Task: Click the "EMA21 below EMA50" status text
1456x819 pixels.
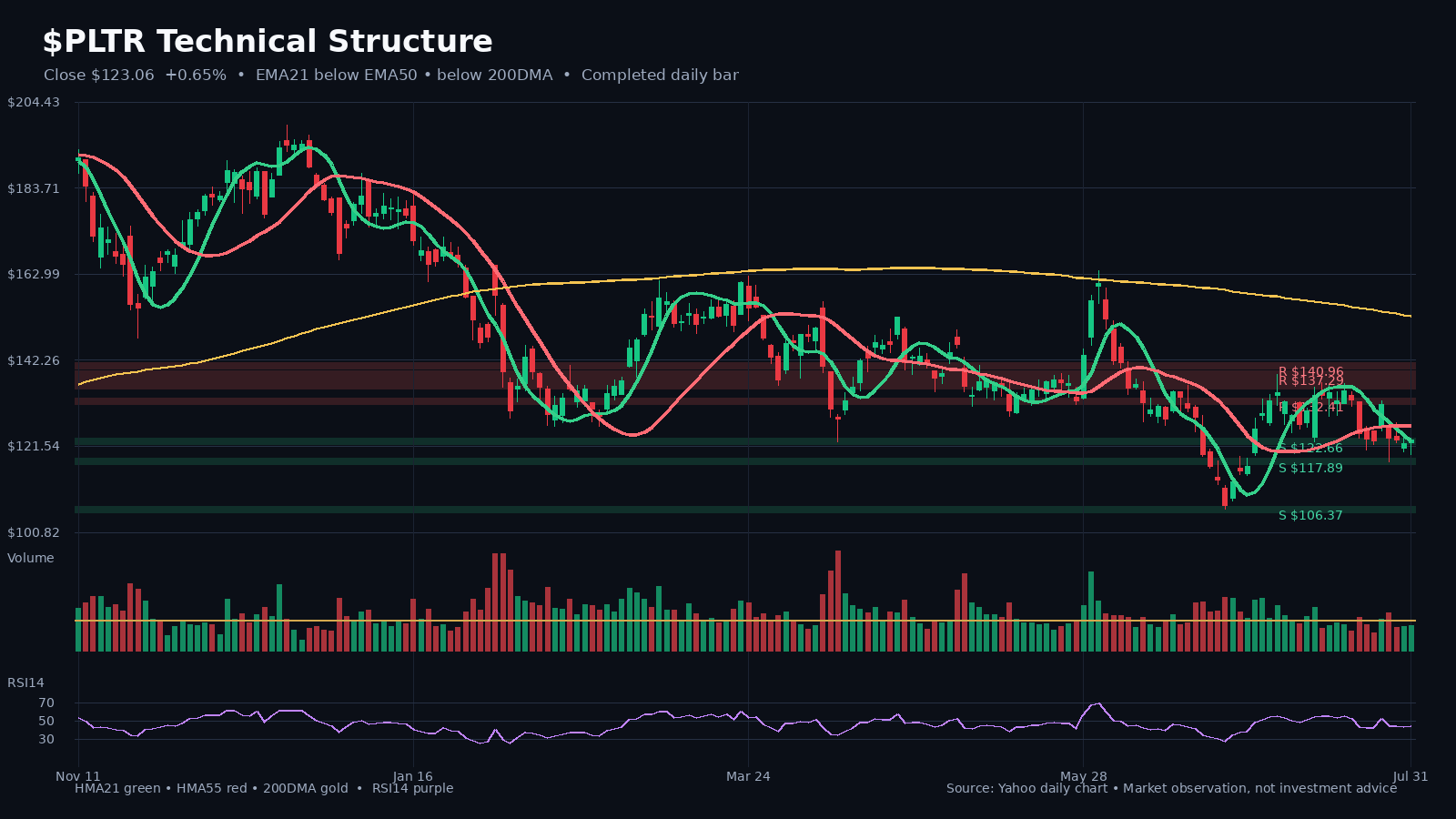Action: (336, 75)
